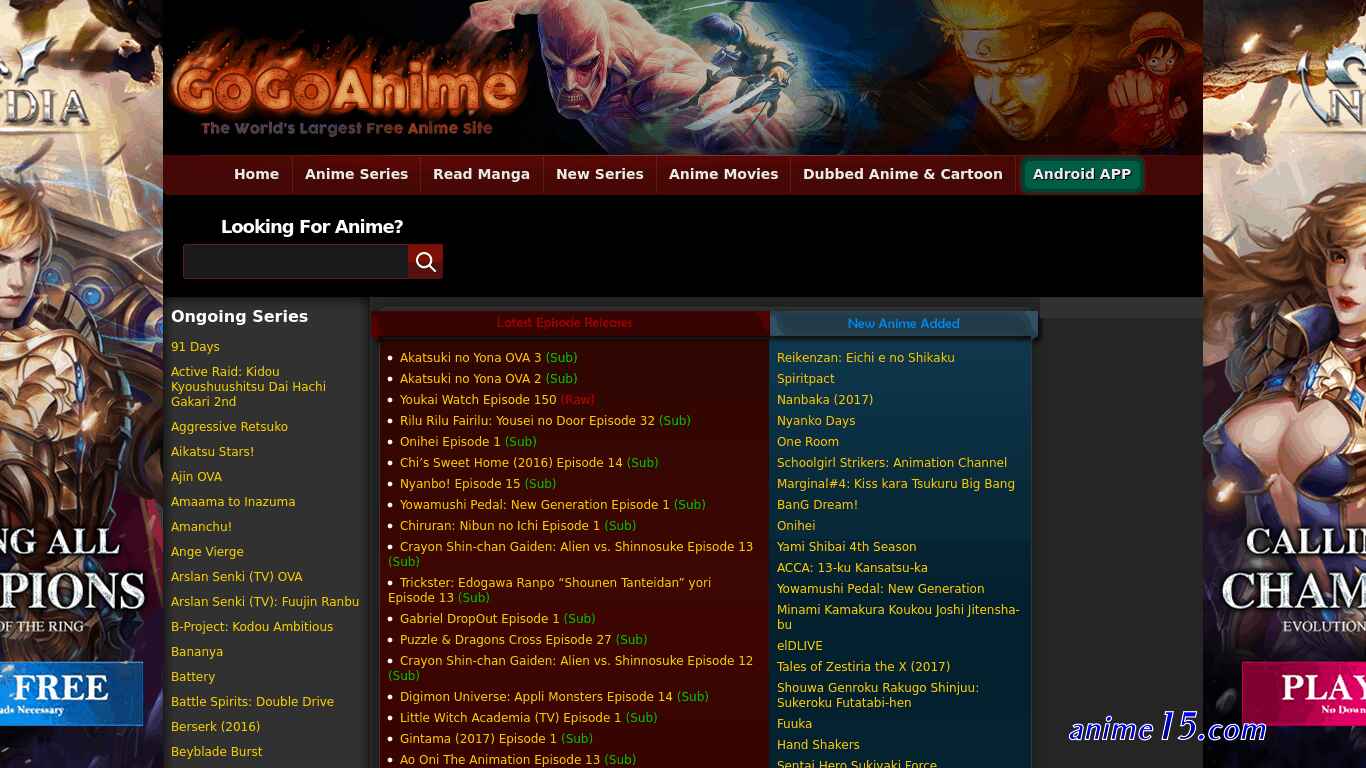Open Akatsuki no Yona OVA 3 link
Viewport: 1366px width, 768px height.
click(470, 357)
